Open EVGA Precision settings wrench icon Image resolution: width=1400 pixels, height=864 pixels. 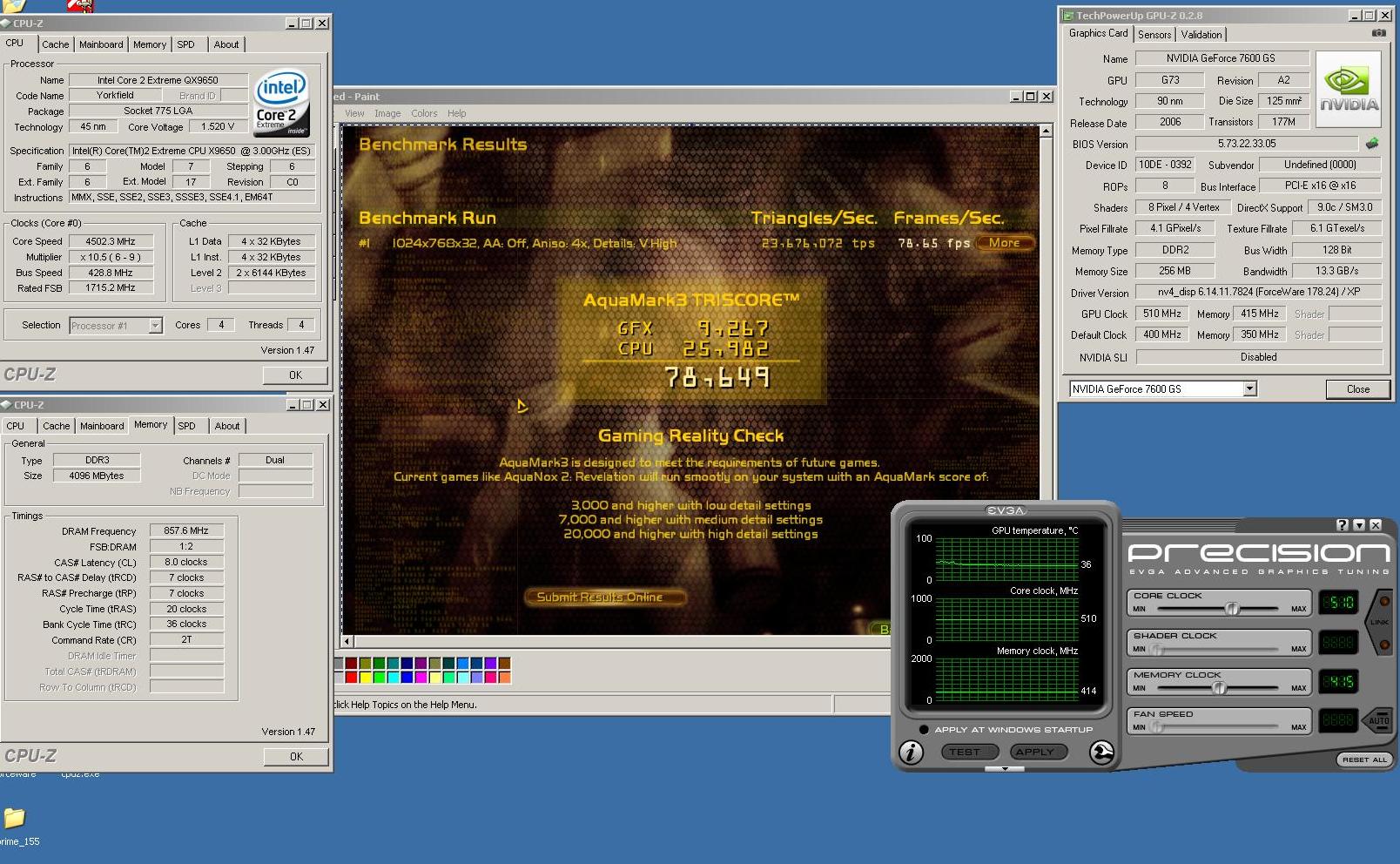click(1101, 752)
